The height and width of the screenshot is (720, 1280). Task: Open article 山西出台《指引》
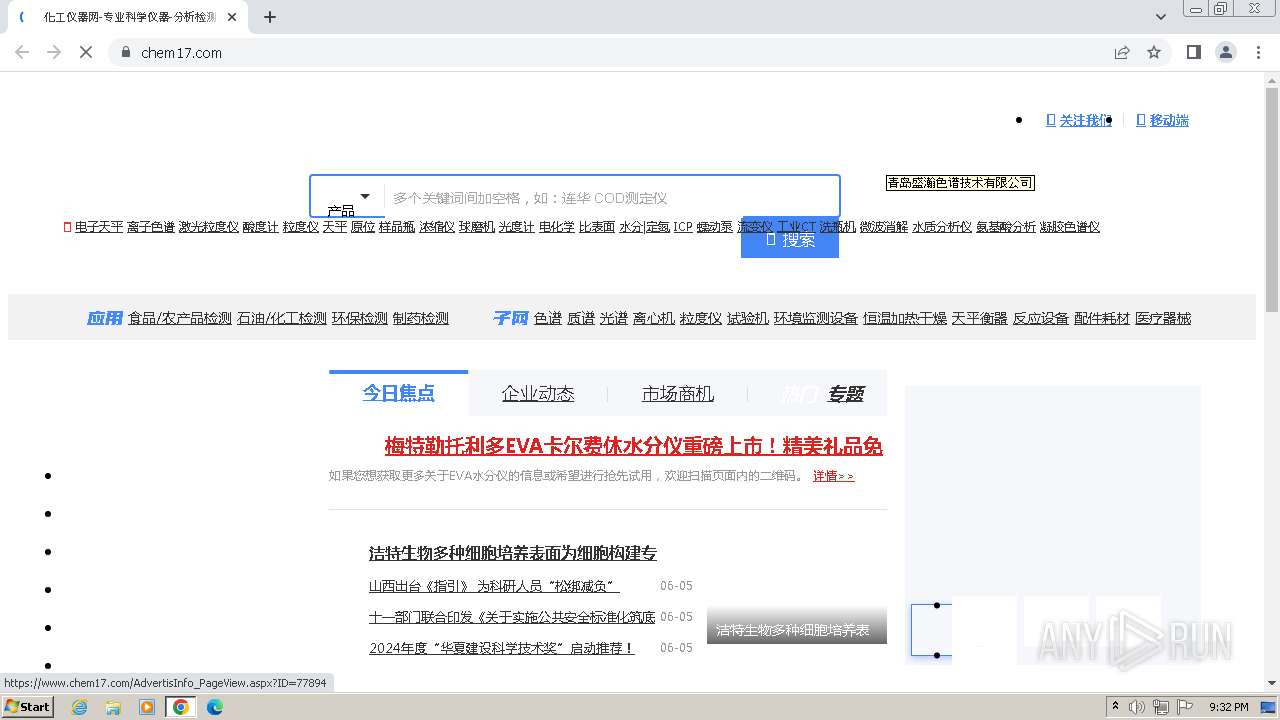coord(494,586)
